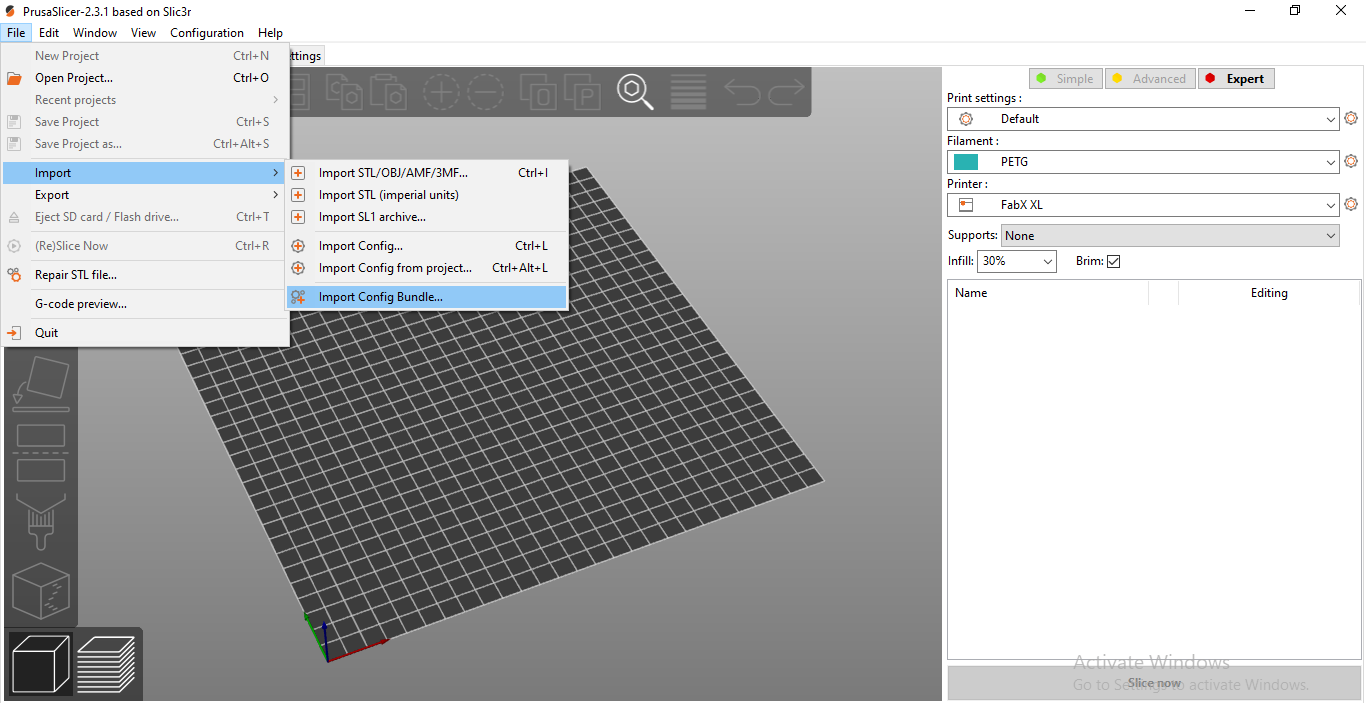
Task: Select the Cut tool
Action: [x=41, y=452]
